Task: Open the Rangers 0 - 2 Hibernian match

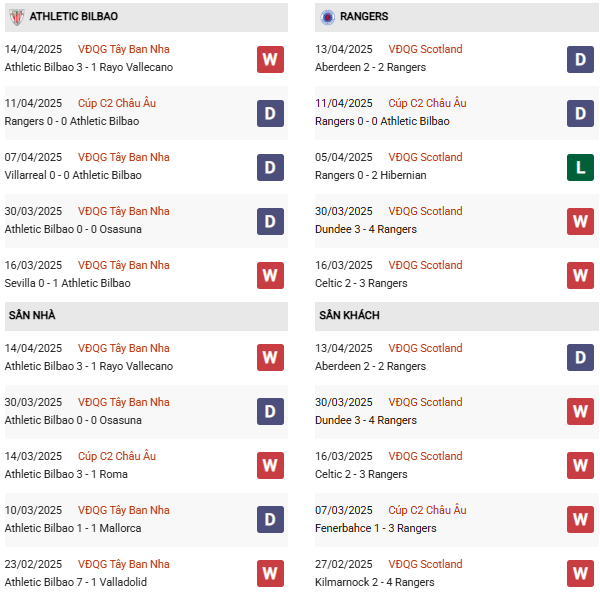Action: 370,176
